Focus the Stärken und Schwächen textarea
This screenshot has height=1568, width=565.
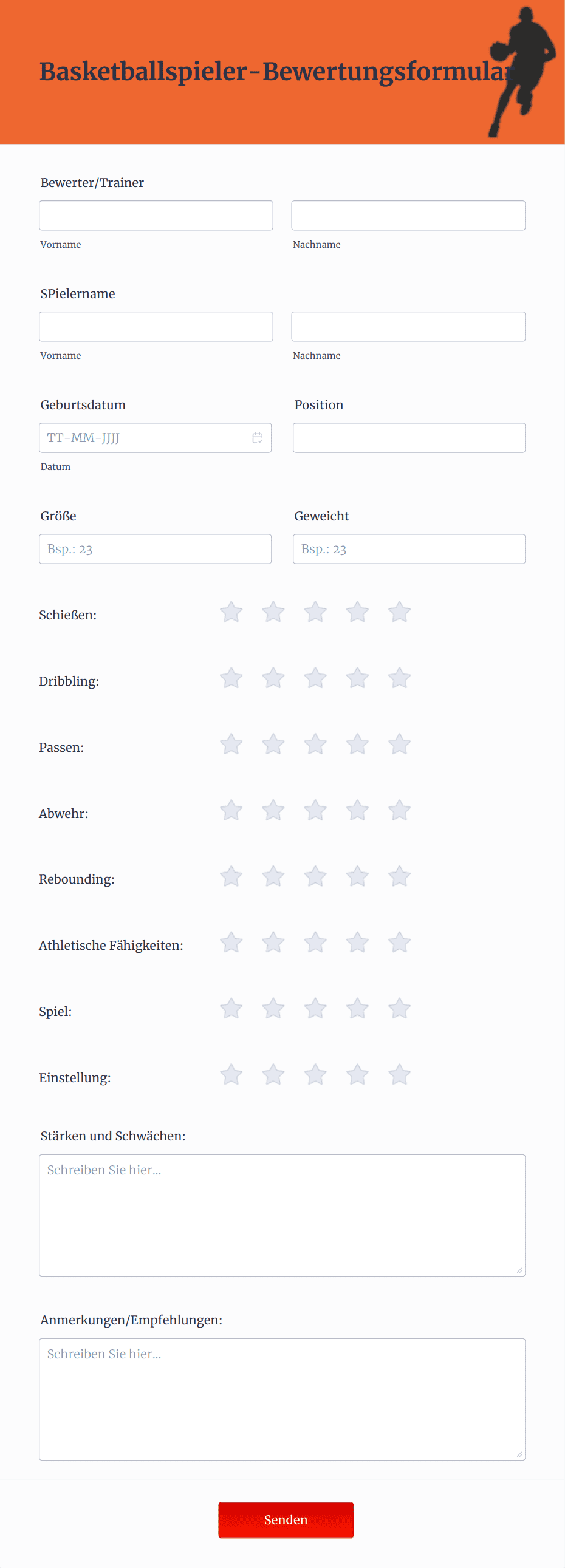tap(282, 1215)
